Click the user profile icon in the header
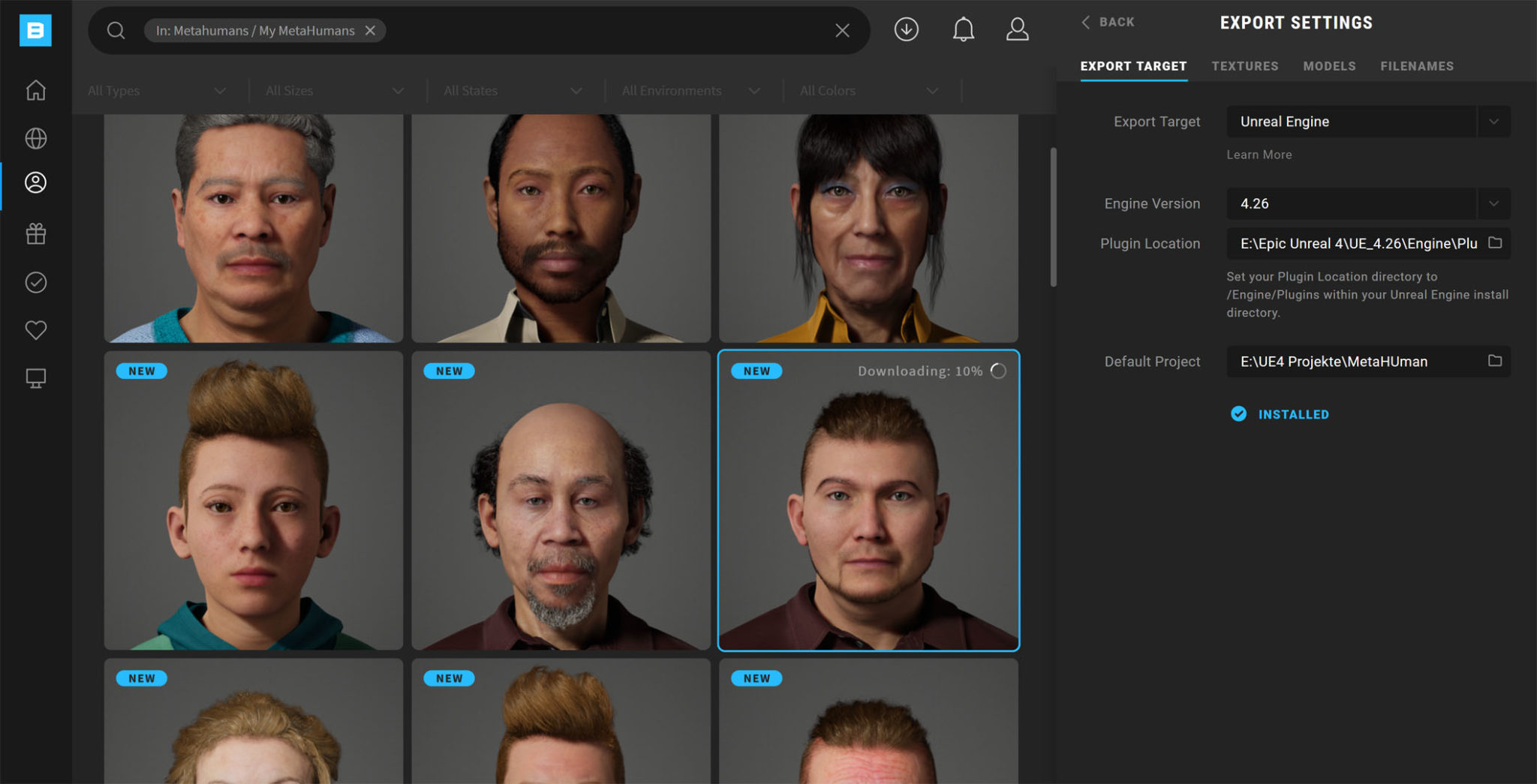Image resolution: width=1537 pixels, height=784 pixels. tap(1018, 29)
